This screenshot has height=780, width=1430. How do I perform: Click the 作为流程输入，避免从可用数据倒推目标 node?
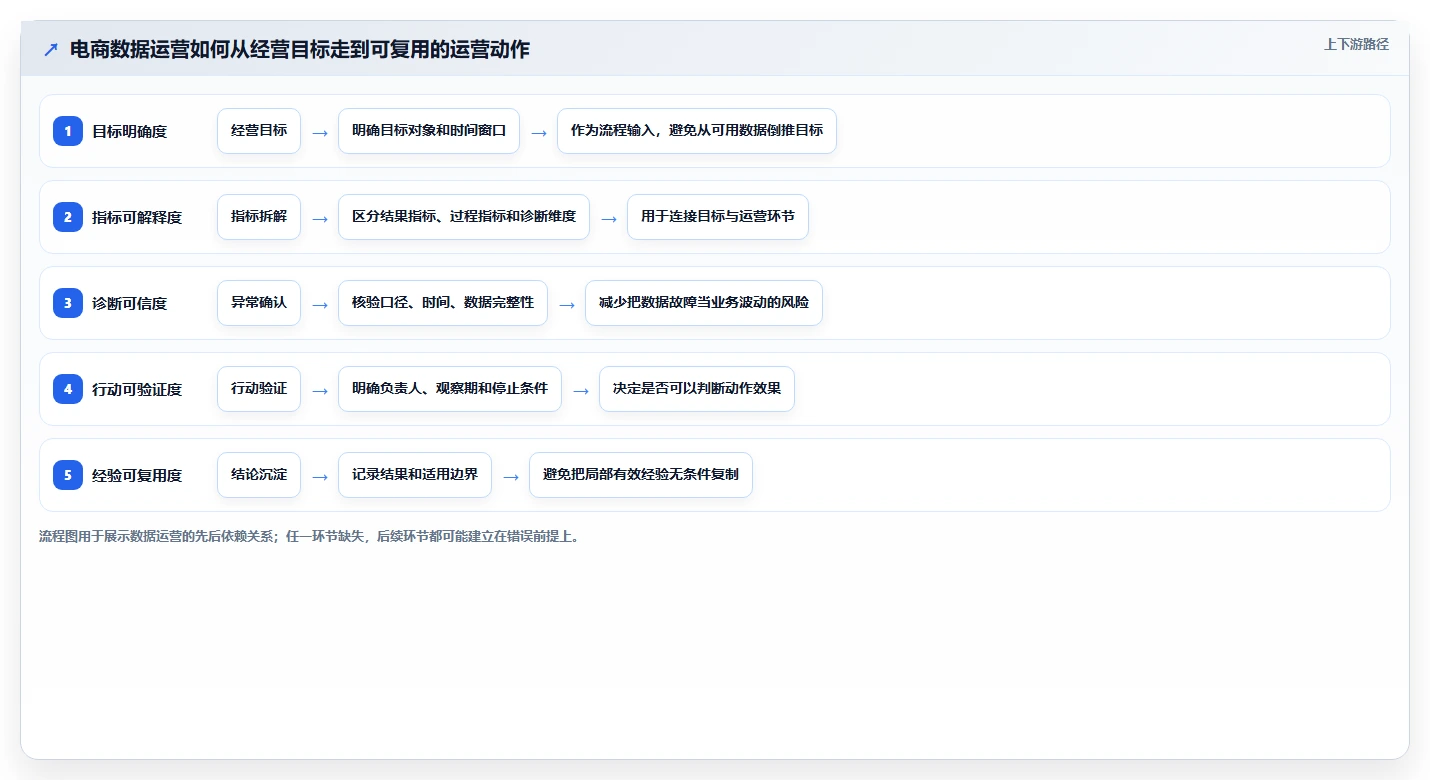click(697, 131)
